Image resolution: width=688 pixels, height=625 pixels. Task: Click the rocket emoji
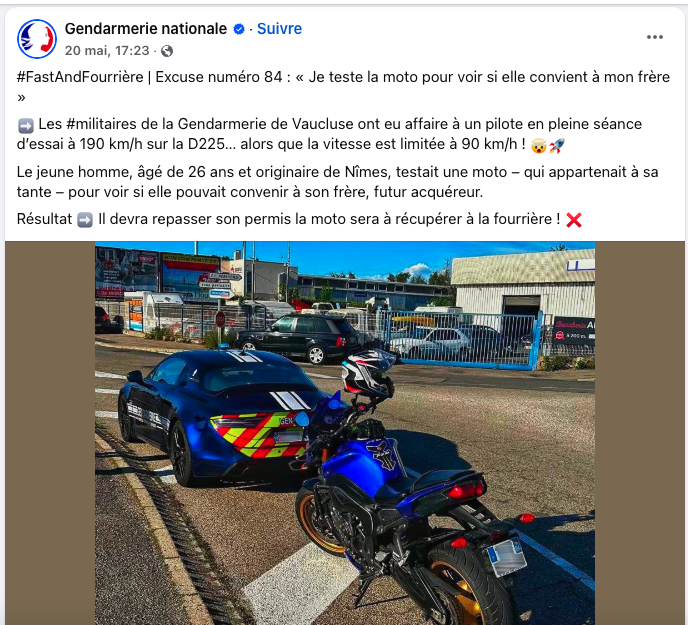click(557, 146)
